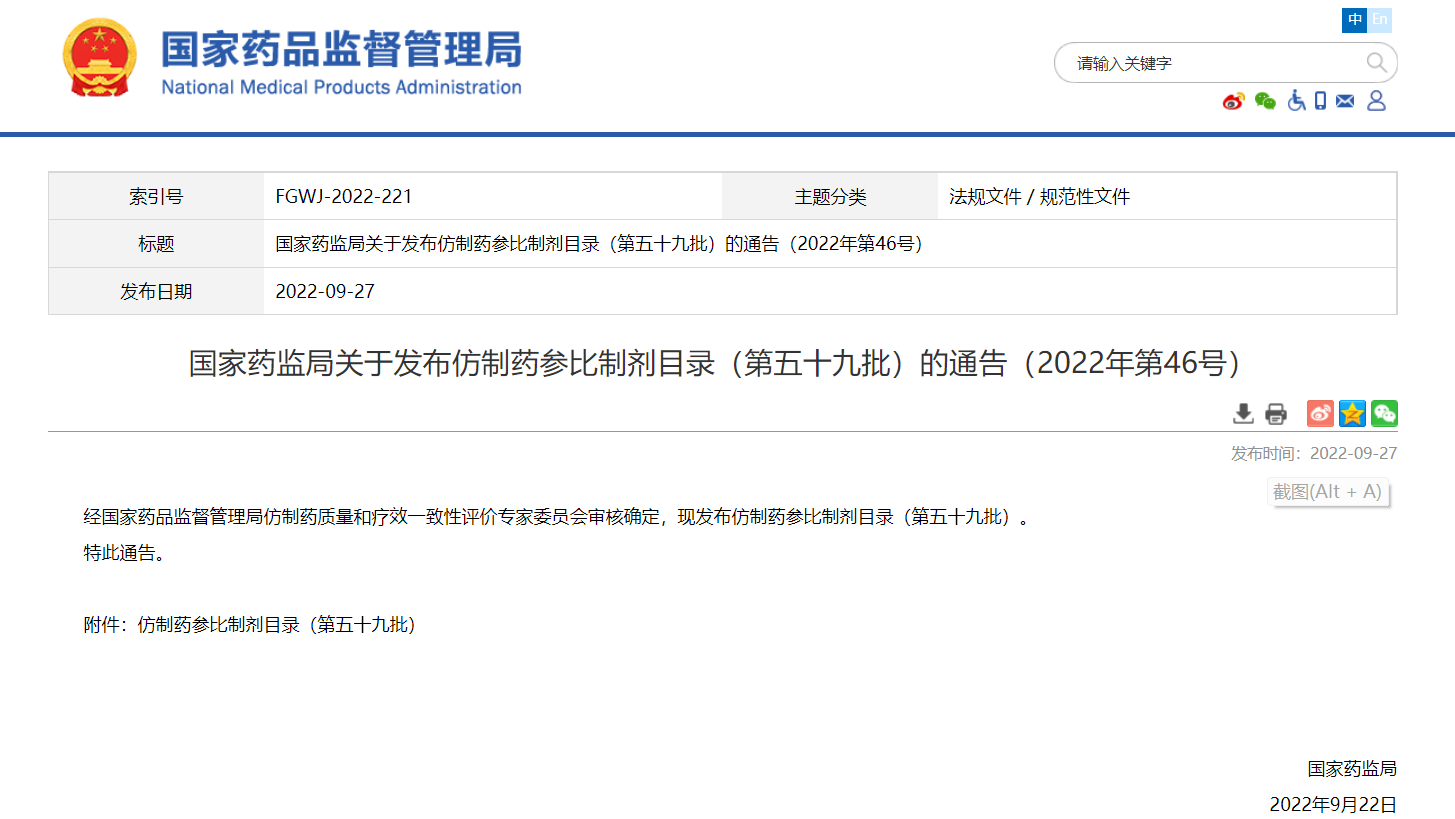Click the search magnifier icon
Viewport: 1455px width, 819px height.
(1376, 63)
